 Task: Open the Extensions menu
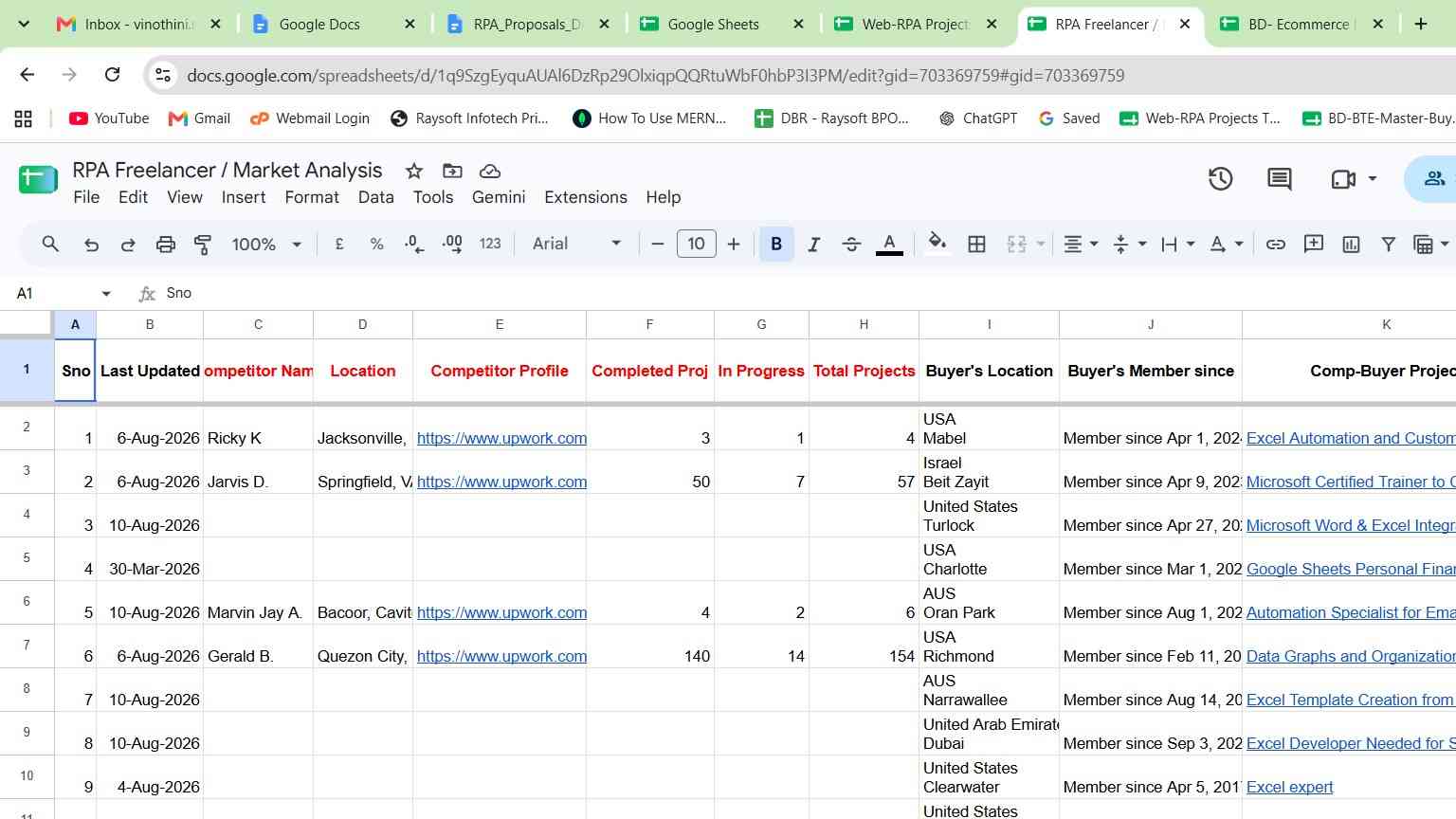[586, 197]
